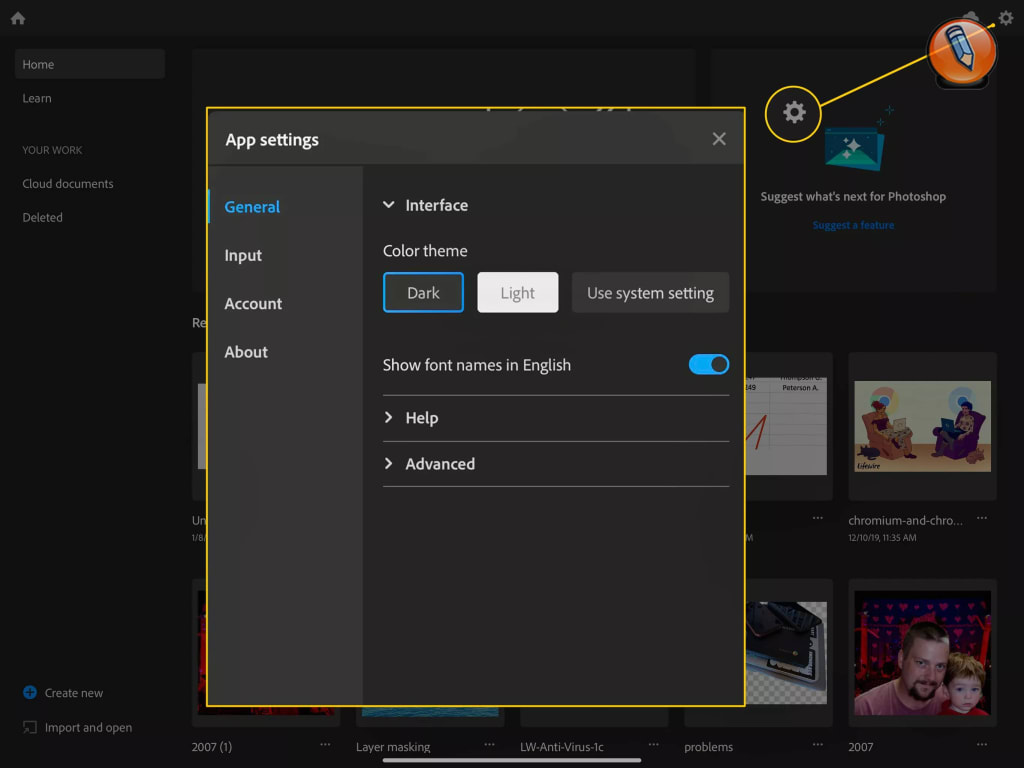Open more options for chromium-and-chro document
The width and height of the screenshot is (1024, 768).
pyautogui.click(x=982, y=518)
